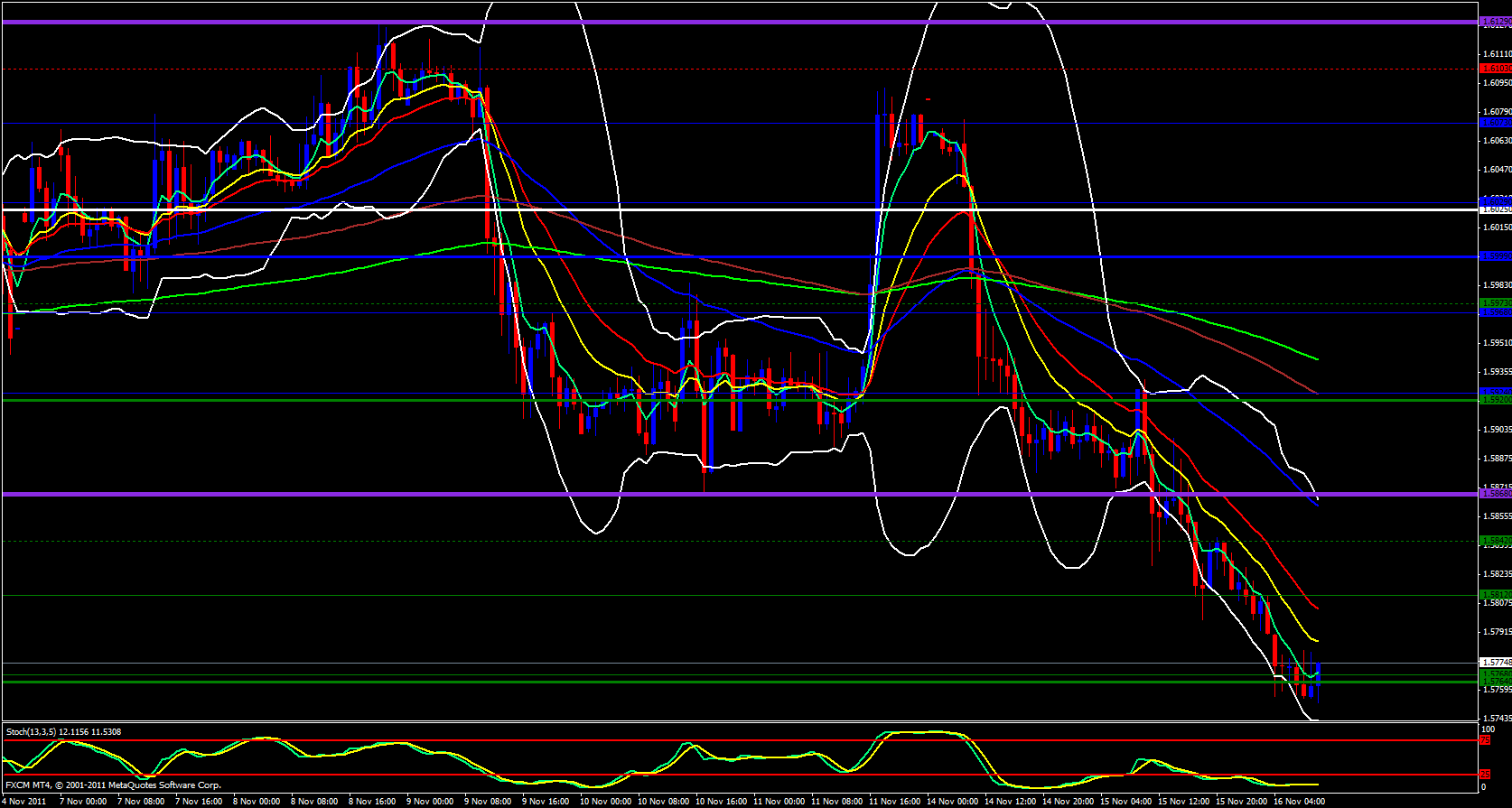Click the purple 1.58680 level label
The width and height of the screenshot is (1512, 808).
pyautogui.click(x=1495, y=494)
